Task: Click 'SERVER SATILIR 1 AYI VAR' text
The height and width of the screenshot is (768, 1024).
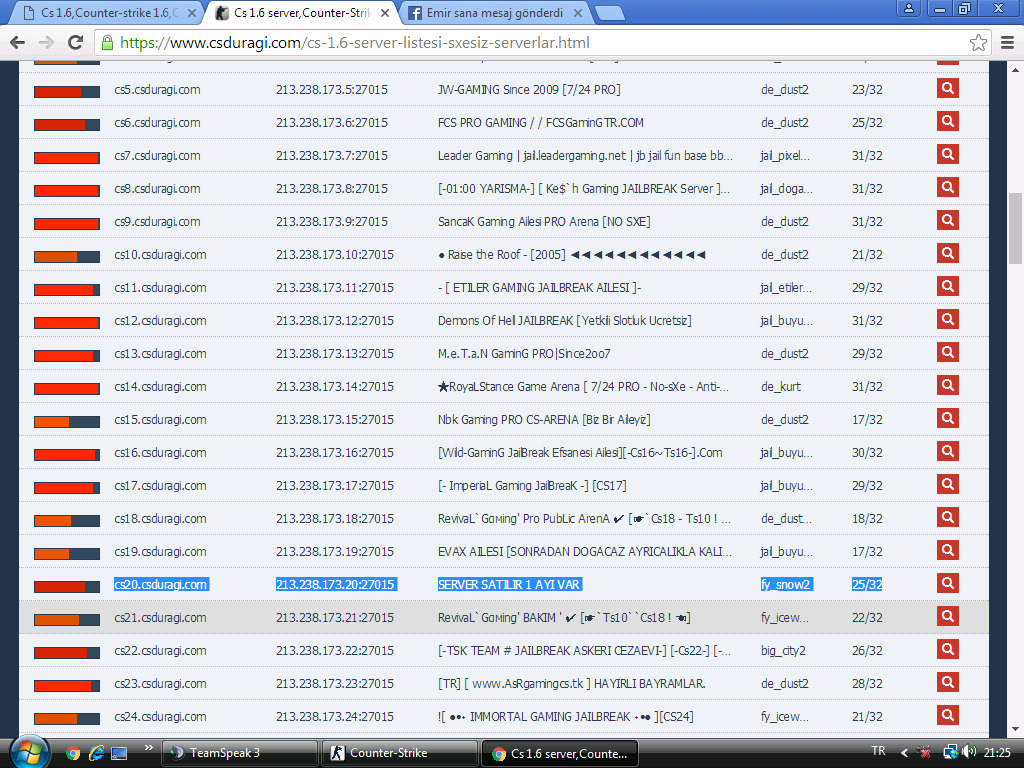Action: pyautogui.click(x=509, y=584)
